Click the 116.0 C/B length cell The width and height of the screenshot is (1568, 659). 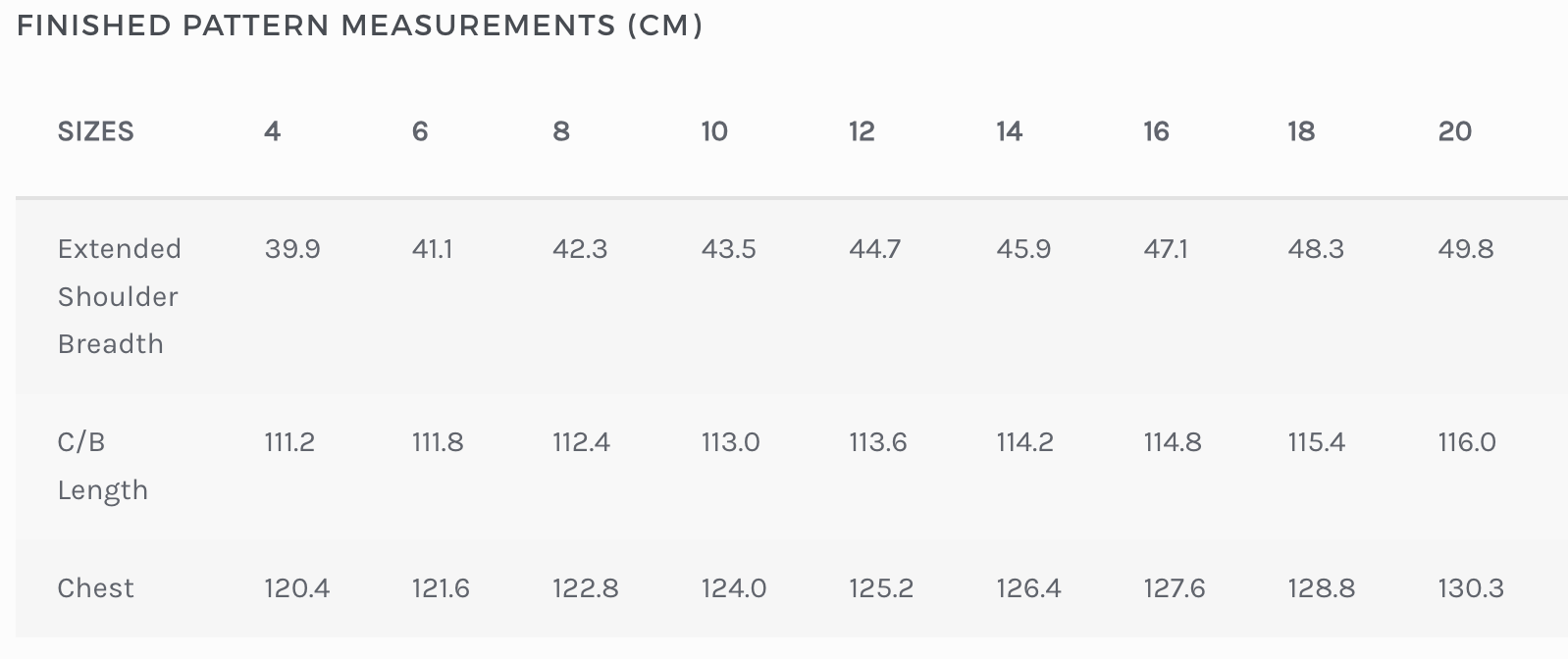(1467, 442)
